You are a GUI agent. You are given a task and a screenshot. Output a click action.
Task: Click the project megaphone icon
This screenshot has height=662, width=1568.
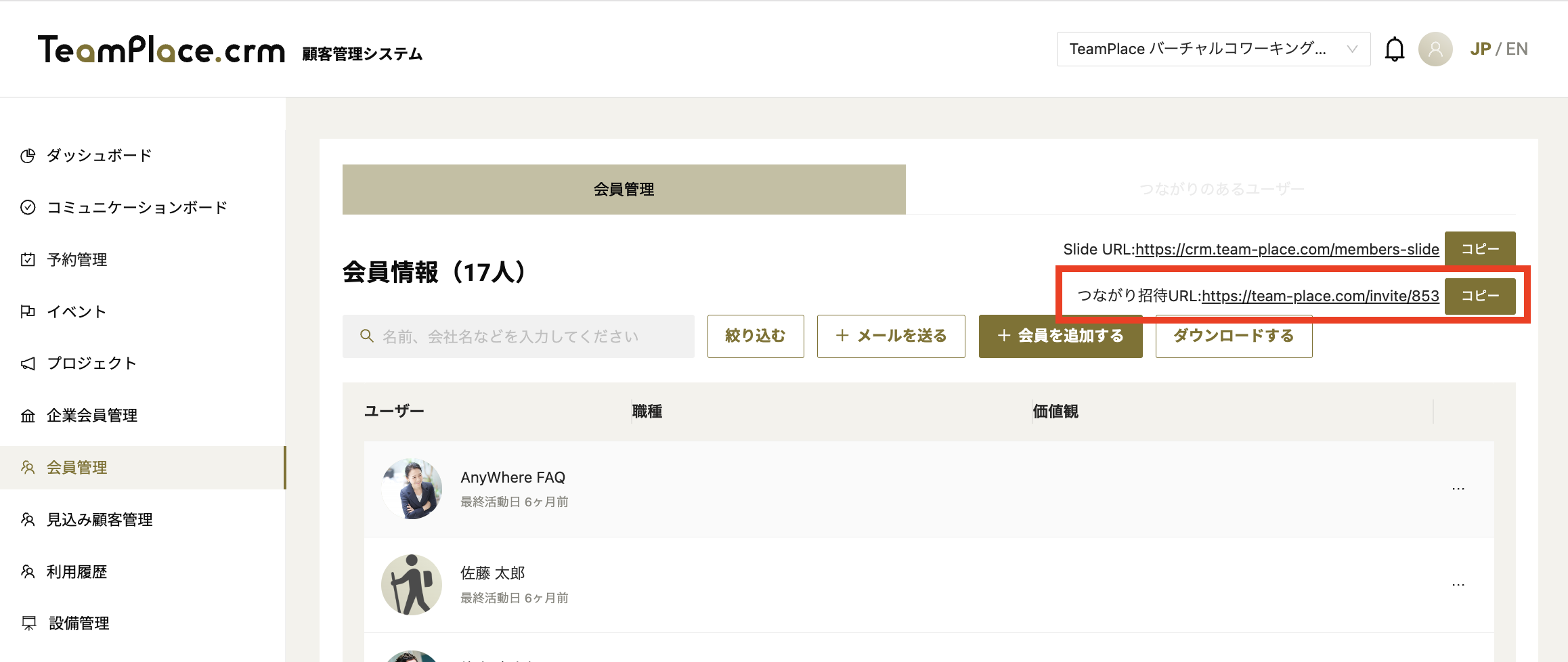[x=28, y=363]
